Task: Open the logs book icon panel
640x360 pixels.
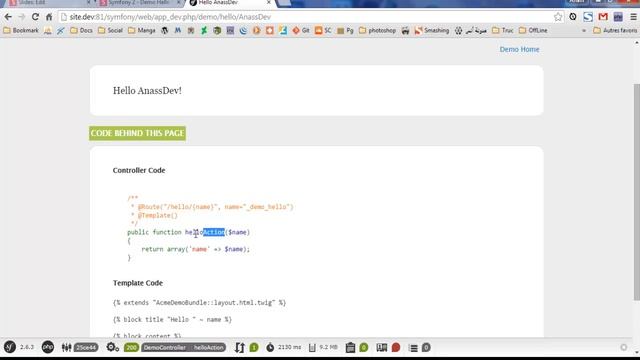Action: pos(382,347)
